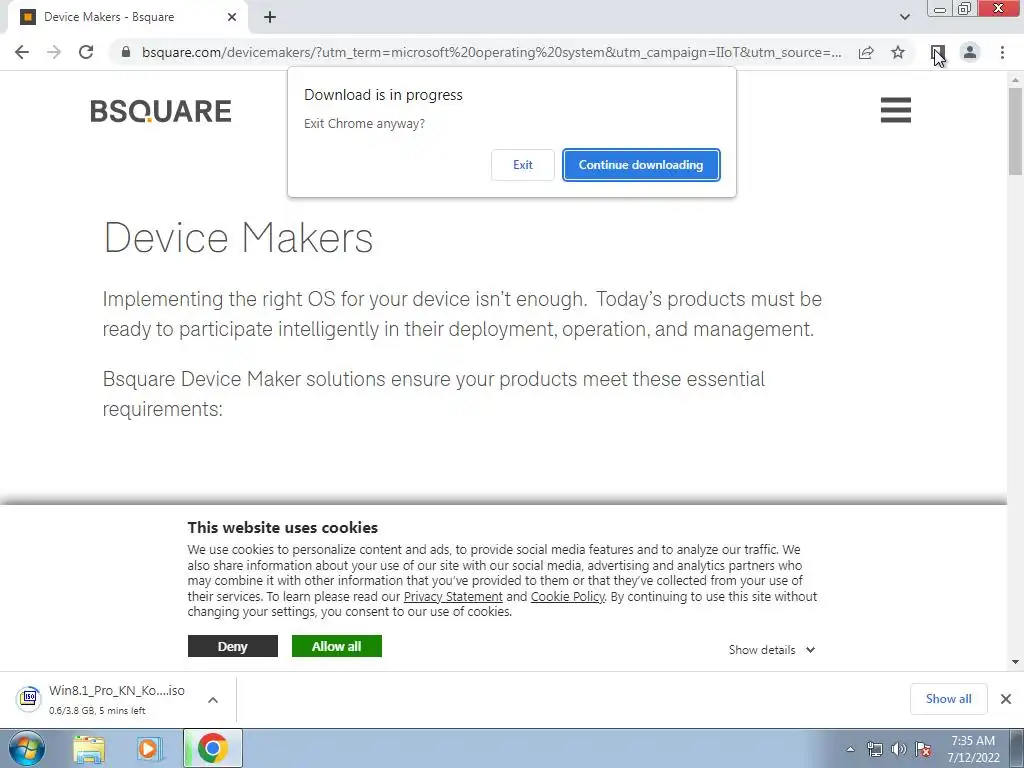Open the volume tray icon
This screenshot has height=768, width=1024.
click(x=899, y=749)
